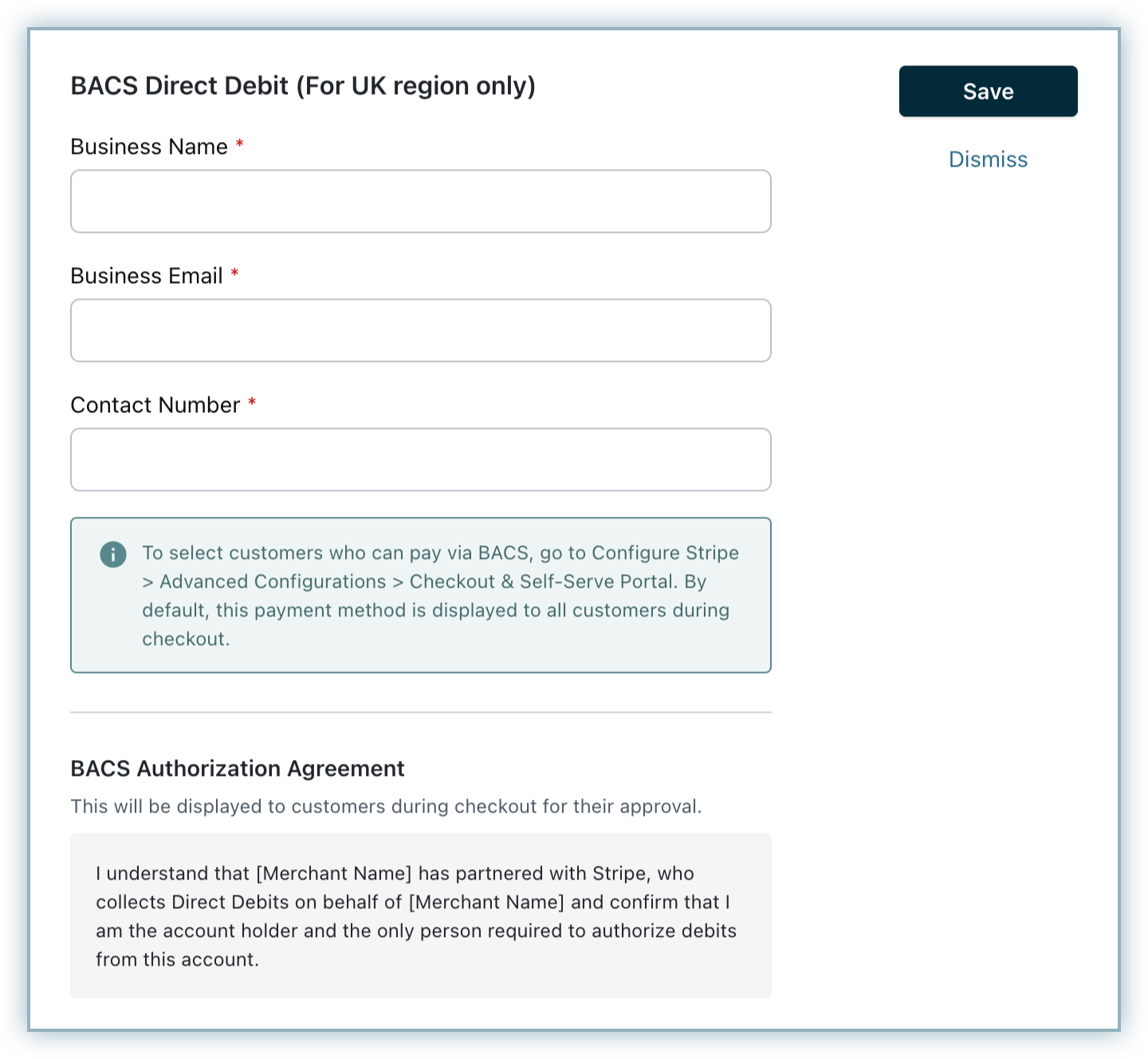Focus the Business Name input field
This screenshot has width=1148, height=1059.
point(420,201)
